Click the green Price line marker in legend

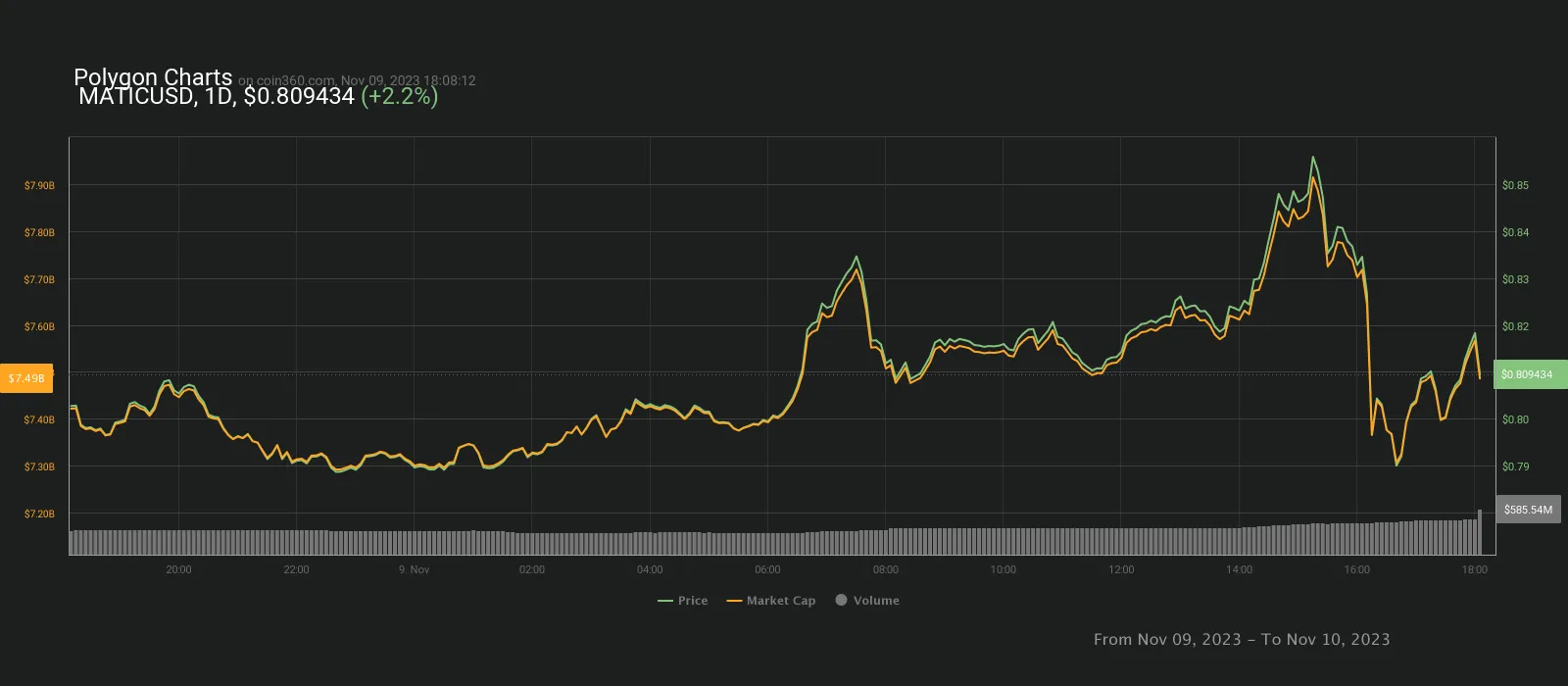tap(665, 601)
